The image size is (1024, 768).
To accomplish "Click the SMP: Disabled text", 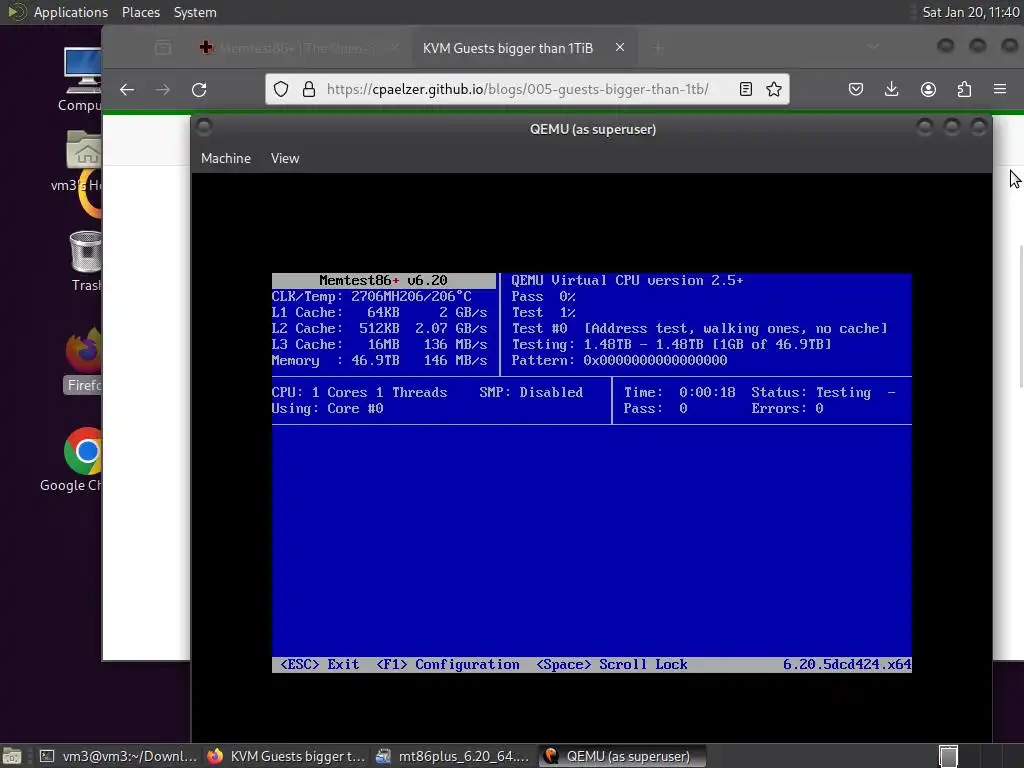I will [531, 392].
